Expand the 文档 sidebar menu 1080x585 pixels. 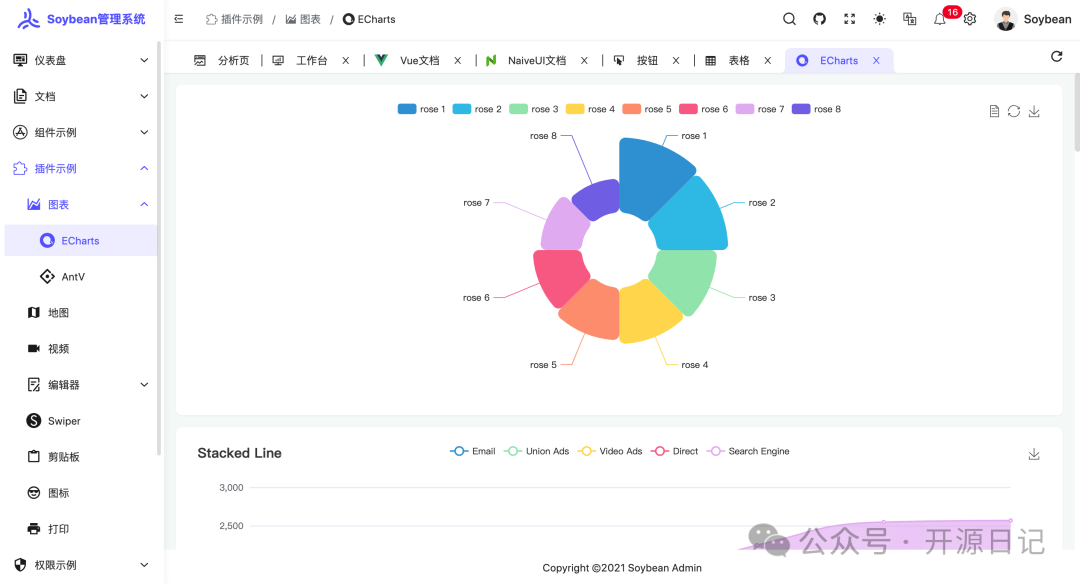click(81, 96)
